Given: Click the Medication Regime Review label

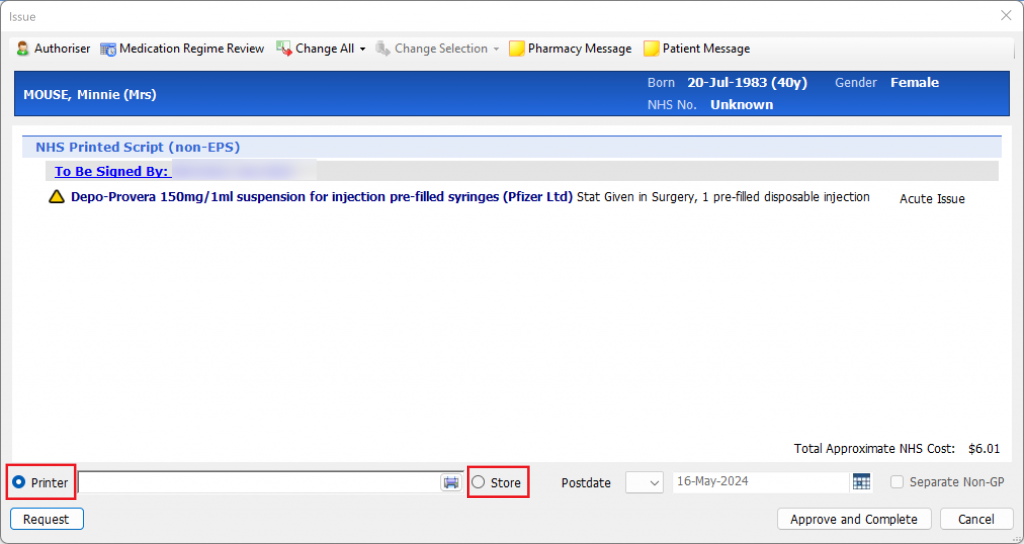Looking at the screenshot, I should tap(192, 48).
